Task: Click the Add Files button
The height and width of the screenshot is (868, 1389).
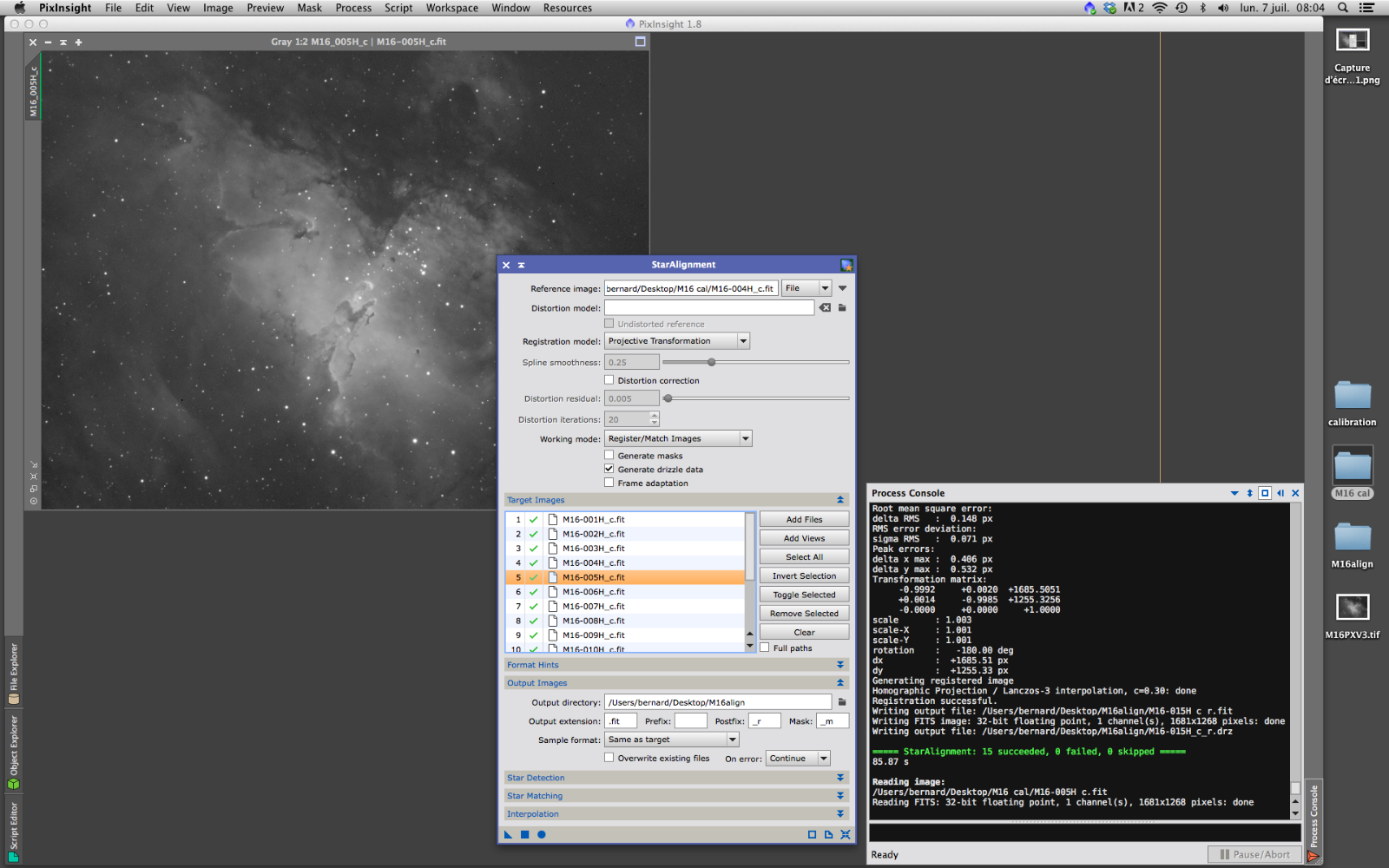Action: 804,519
